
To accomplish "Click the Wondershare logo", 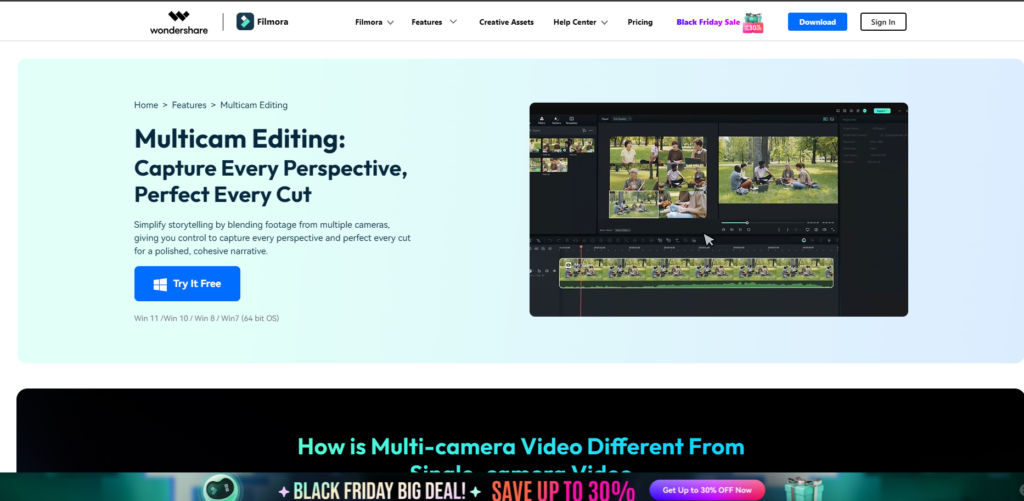I will [x=179, y=22].
